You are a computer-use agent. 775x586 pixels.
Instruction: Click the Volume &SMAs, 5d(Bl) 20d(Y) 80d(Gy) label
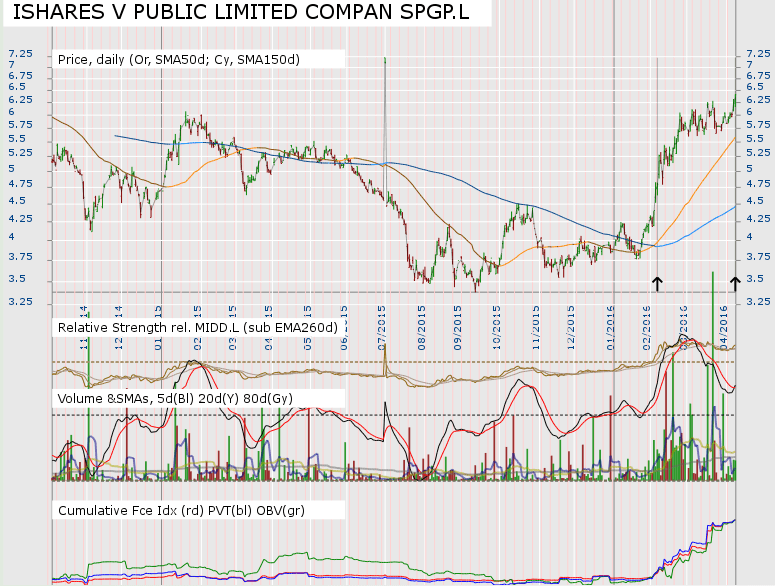pos(175,399)
